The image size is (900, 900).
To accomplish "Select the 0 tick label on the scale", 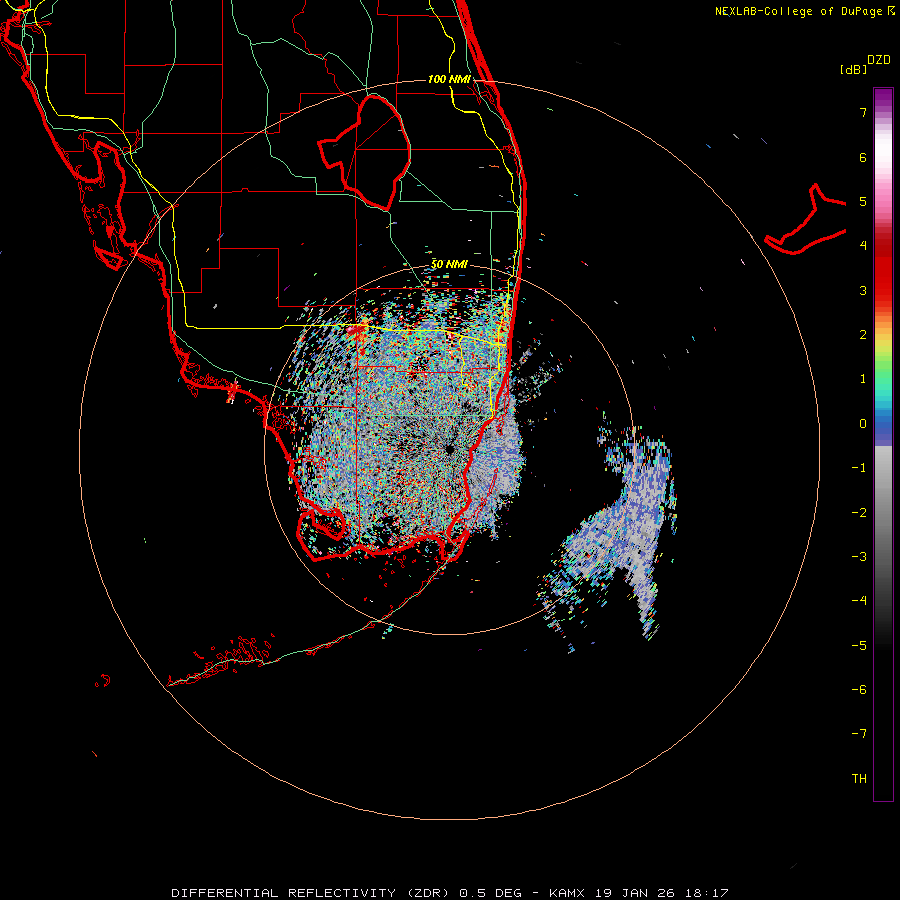I will pyautogui.click(x=863, y=424).
